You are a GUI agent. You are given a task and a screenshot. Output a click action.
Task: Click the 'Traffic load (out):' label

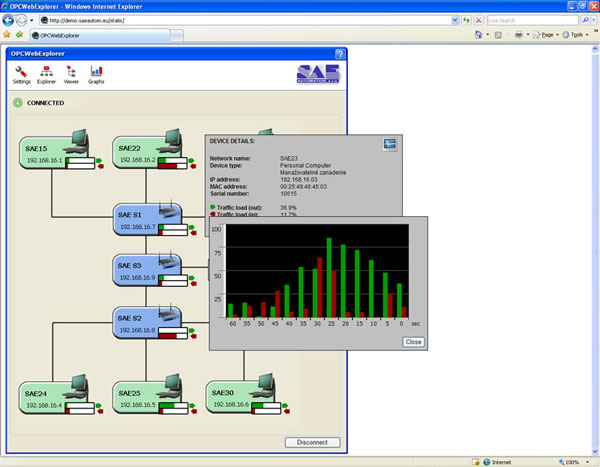point(239,207)
